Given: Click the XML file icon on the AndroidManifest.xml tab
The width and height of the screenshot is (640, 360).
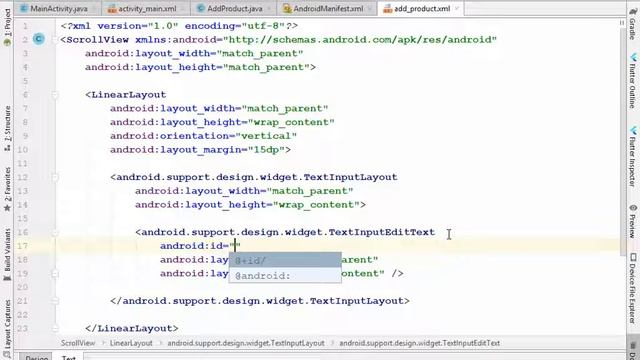Looking at the screenshot, I should point(287,9).
